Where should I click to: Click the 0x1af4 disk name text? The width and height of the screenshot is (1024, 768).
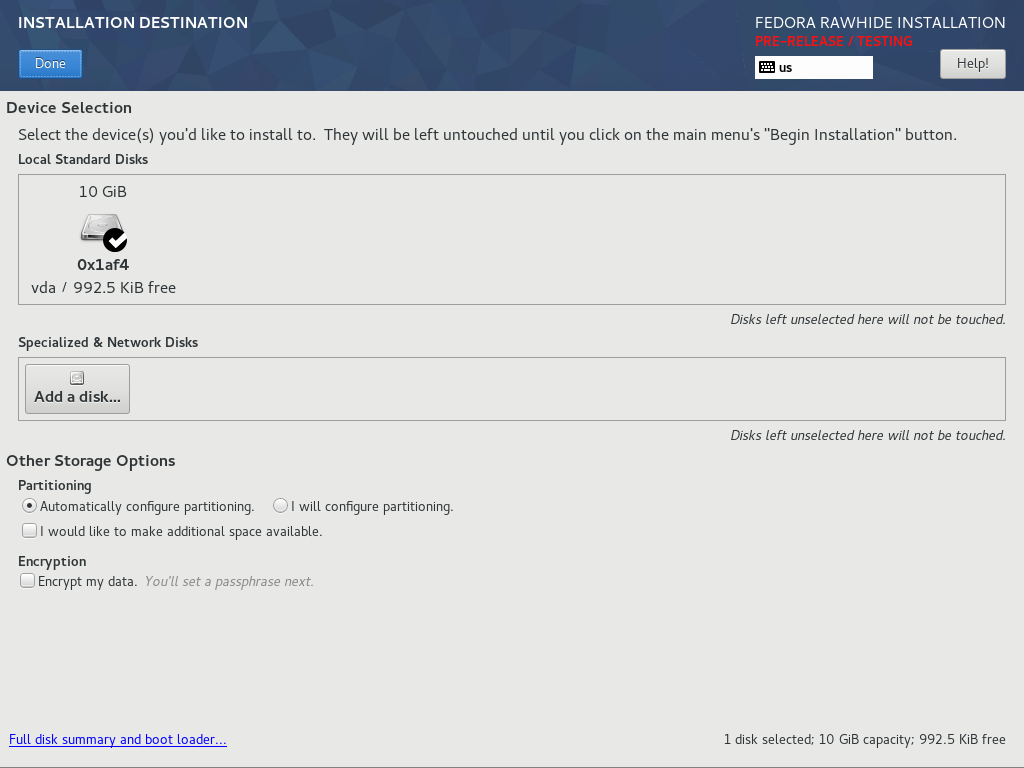[103, 264]
